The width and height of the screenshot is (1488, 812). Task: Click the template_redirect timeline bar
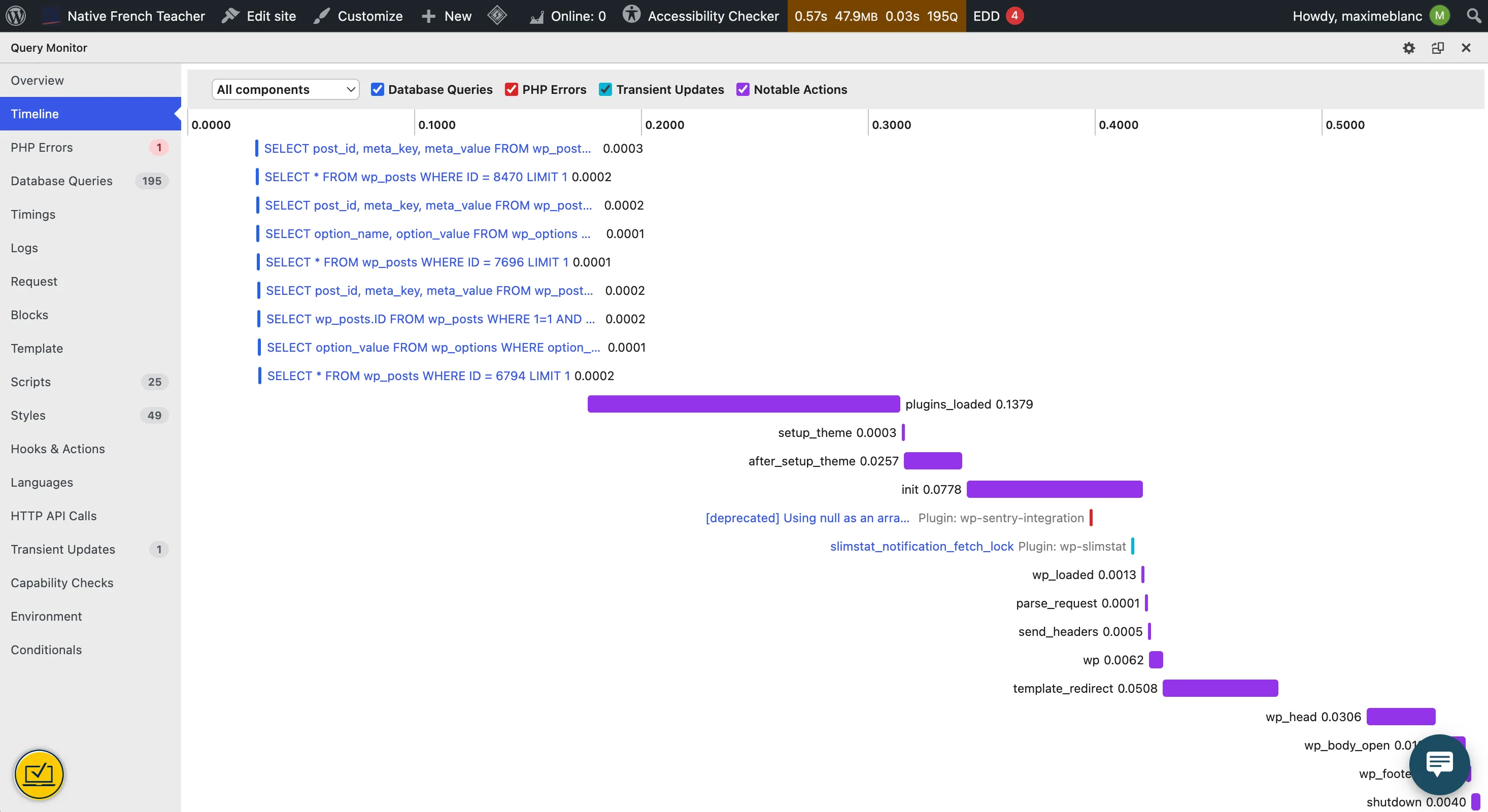click(1221, 688)
